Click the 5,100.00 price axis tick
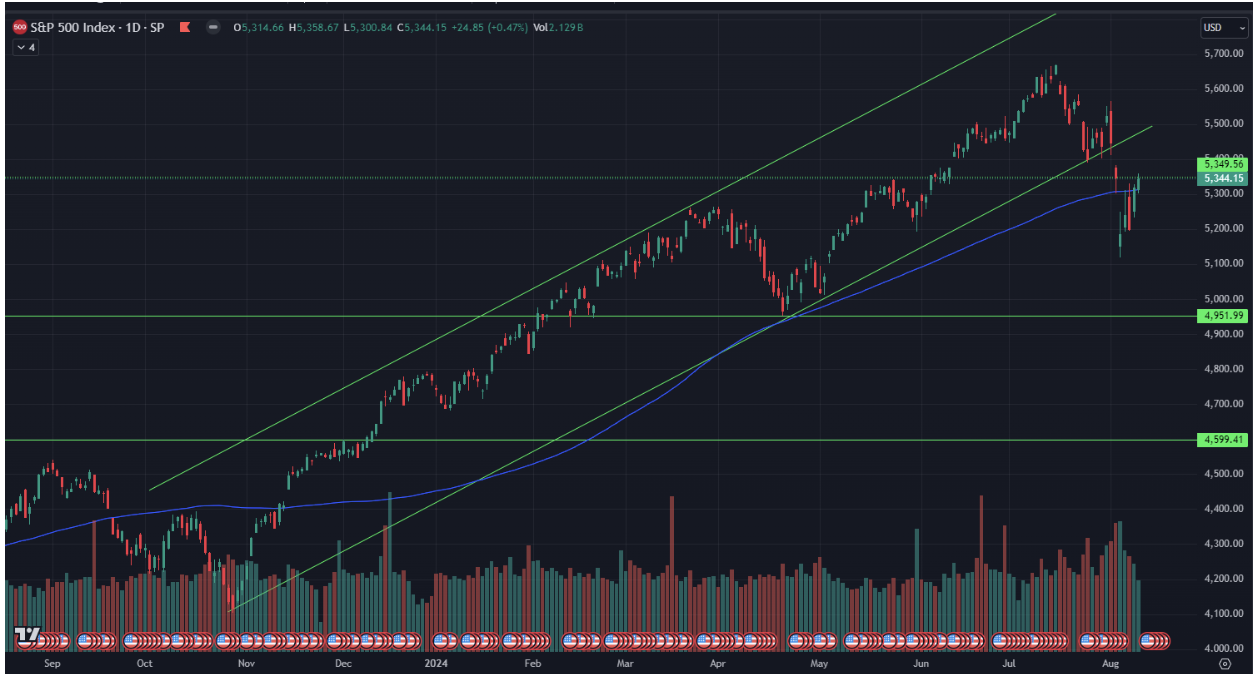 coord(1223,263)
